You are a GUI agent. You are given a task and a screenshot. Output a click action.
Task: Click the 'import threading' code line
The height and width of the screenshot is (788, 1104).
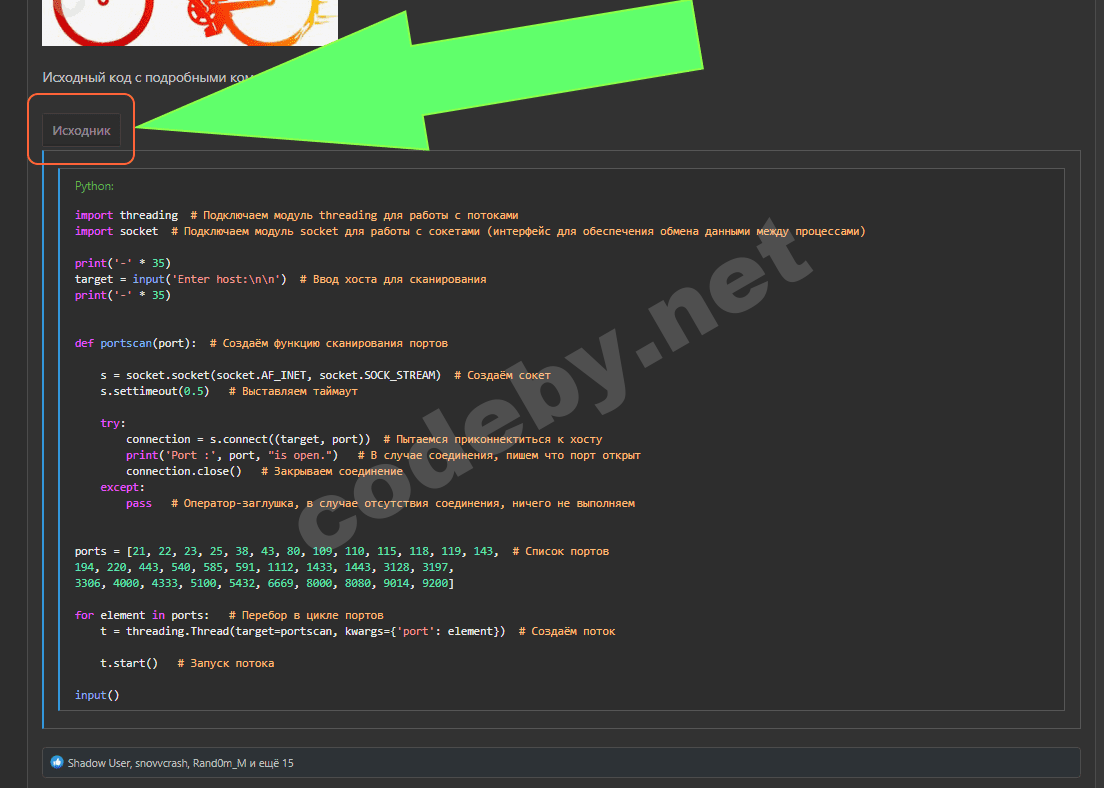296,215
